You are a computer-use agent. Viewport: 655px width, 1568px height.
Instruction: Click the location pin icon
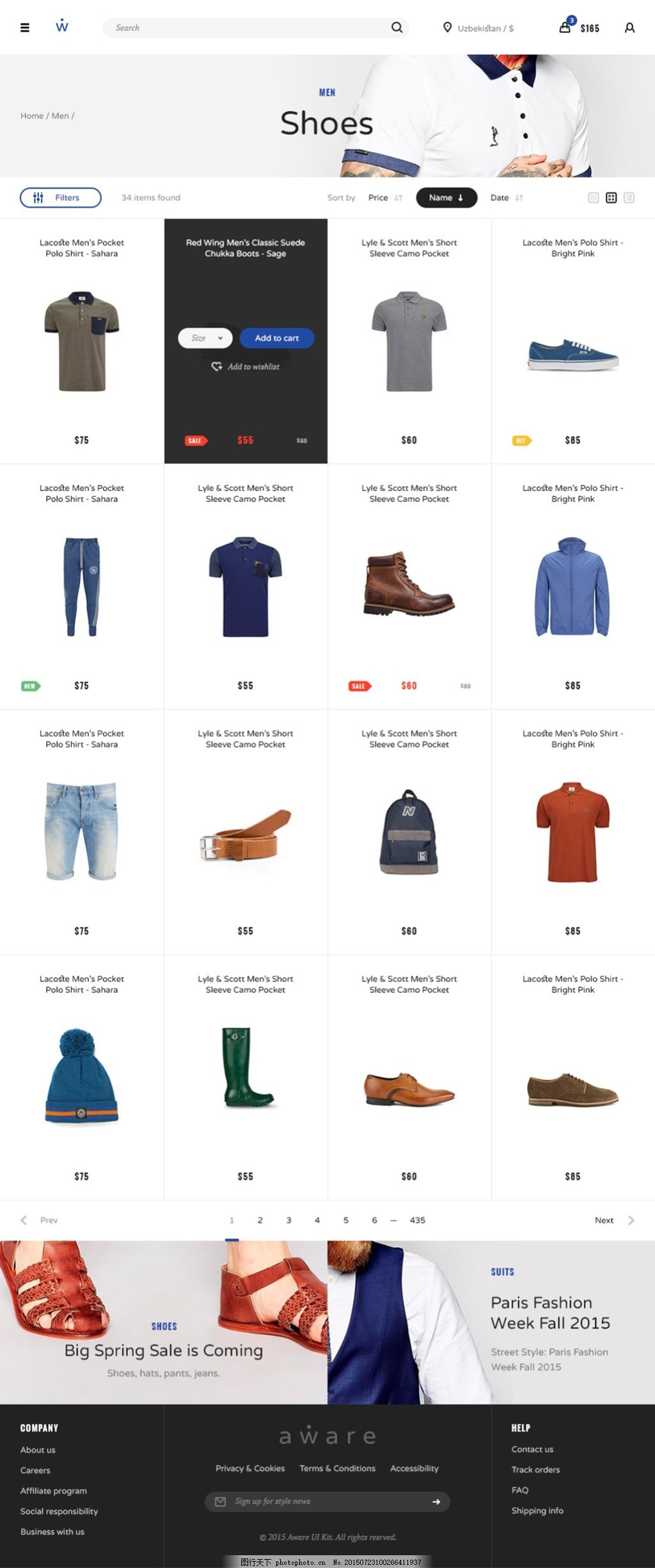tap(447, 27)
